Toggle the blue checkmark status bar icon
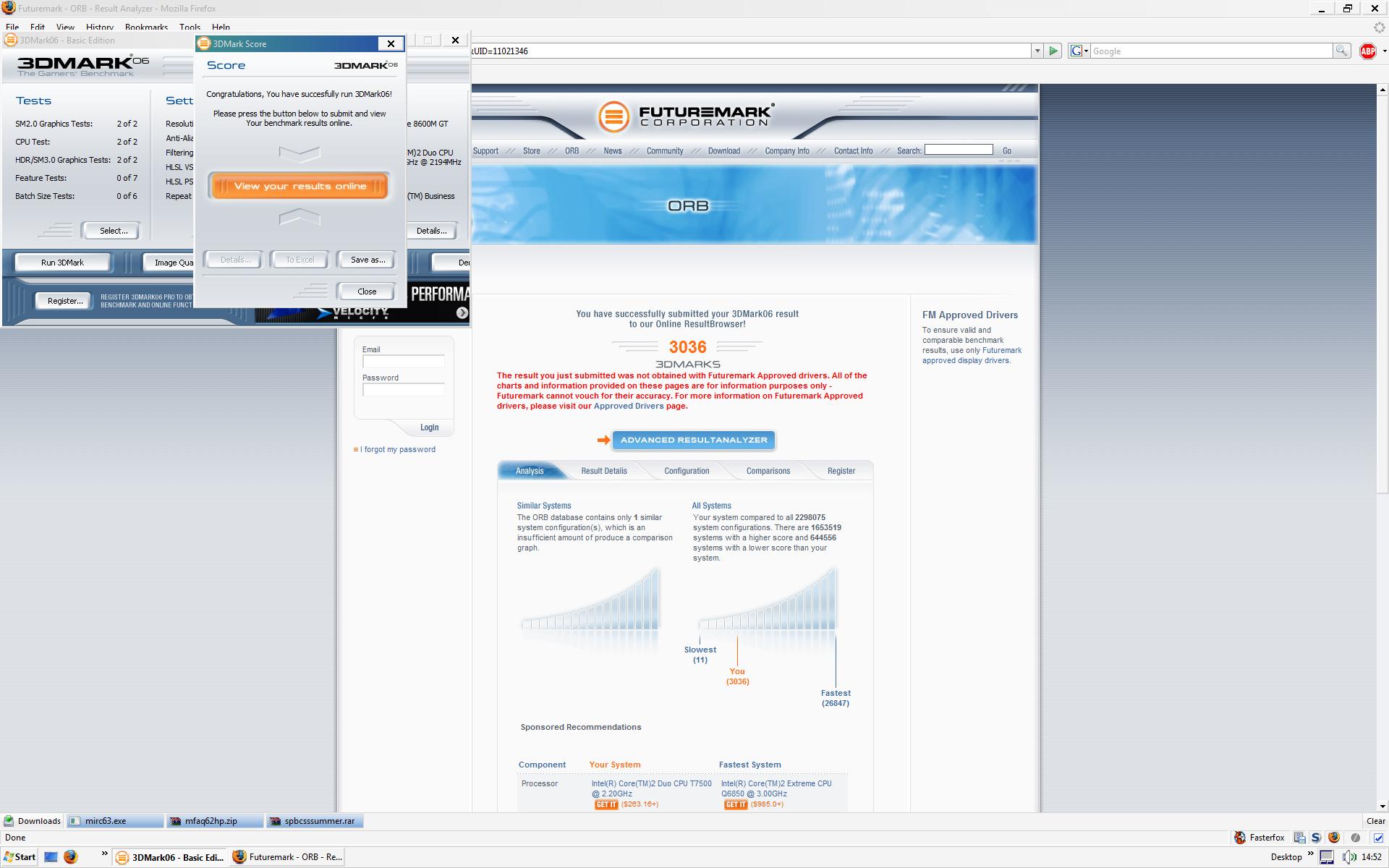 pos(1378,838)
